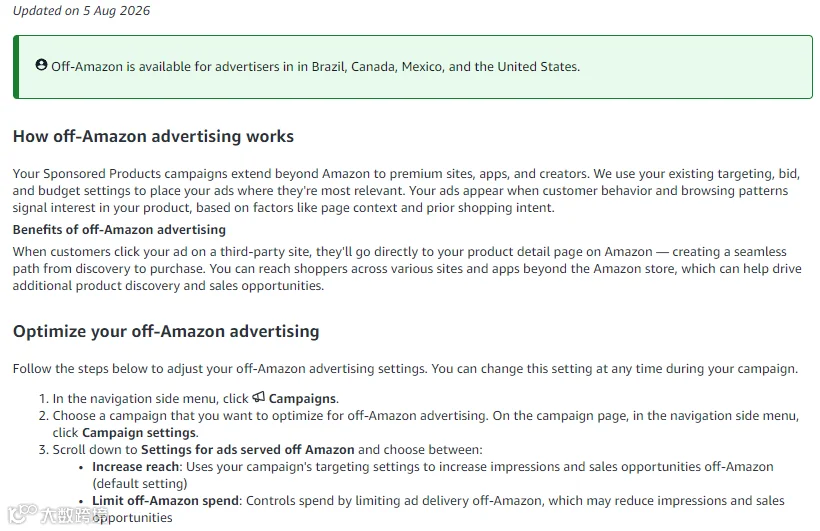Click the paragraph starting 'When customers click your ad'
The height and width of the screenshot is (531, 820).
407,268
